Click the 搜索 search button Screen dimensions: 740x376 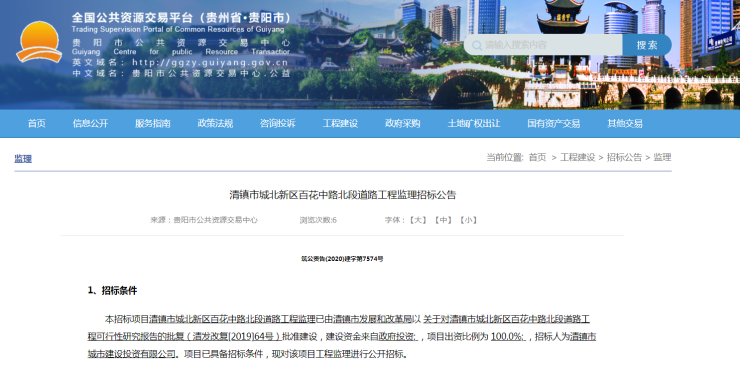click(x=647, y=45)
